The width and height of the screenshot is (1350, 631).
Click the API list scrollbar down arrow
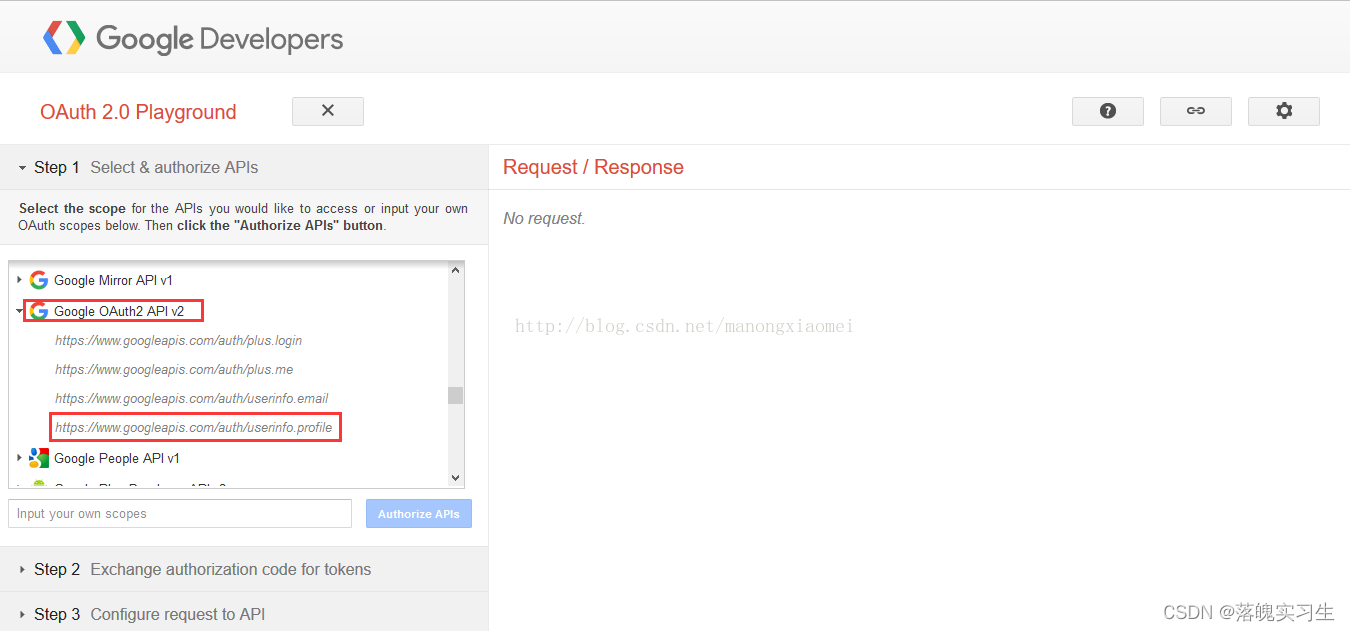click(x=456, y=478)
